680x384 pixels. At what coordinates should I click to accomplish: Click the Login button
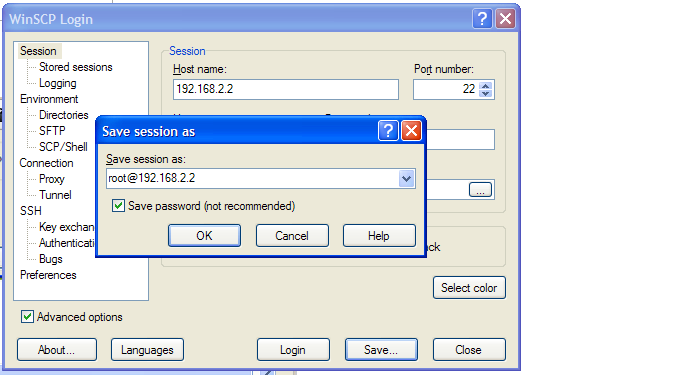coord(293,350)
